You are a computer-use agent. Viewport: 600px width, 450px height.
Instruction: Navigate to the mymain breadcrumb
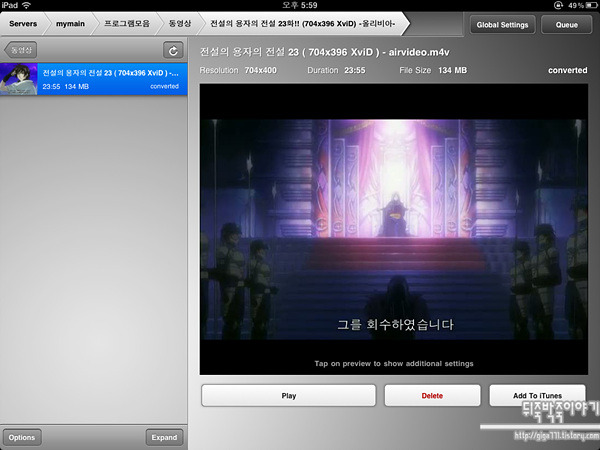[x=69, y=22]
